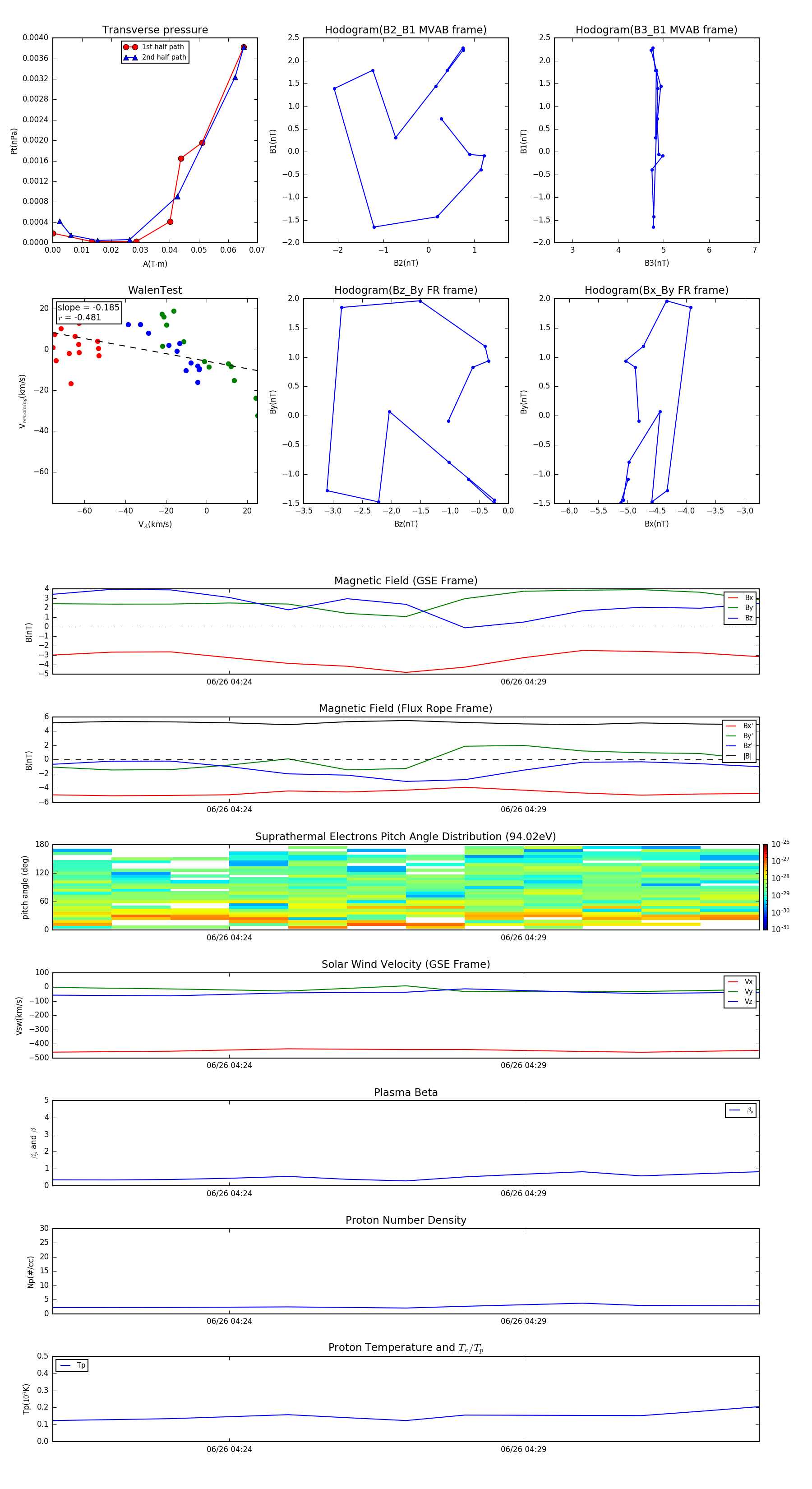This screenshot has width=812, height=1489.
Task: Click the pitch angle colorbar
Action: [x=765, y=887]
